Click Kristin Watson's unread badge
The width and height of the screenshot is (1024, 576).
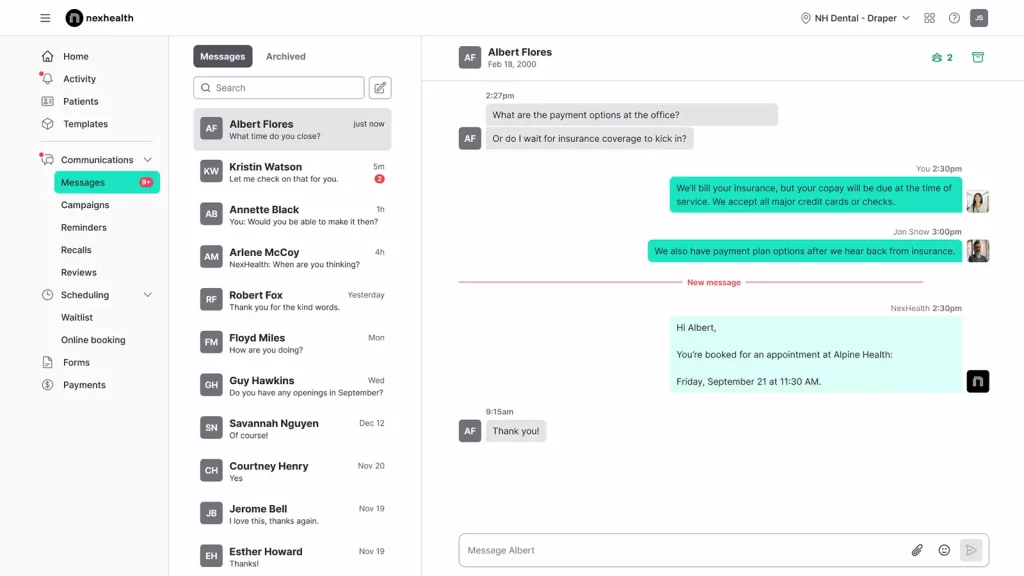(x=379, y=179)
